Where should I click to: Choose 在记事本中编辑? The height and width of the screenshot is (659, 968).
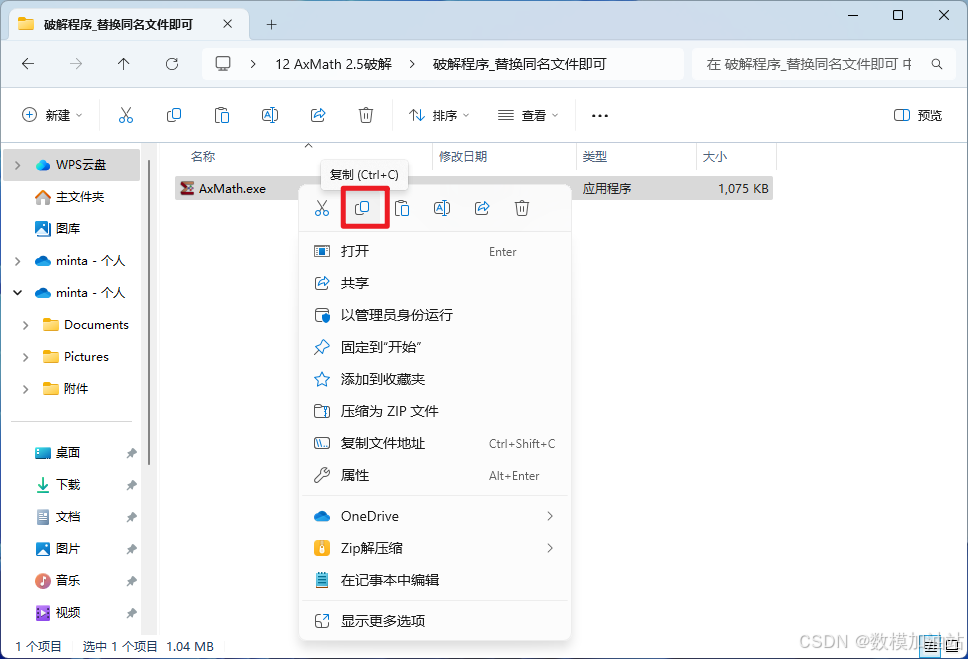(435, 581)
